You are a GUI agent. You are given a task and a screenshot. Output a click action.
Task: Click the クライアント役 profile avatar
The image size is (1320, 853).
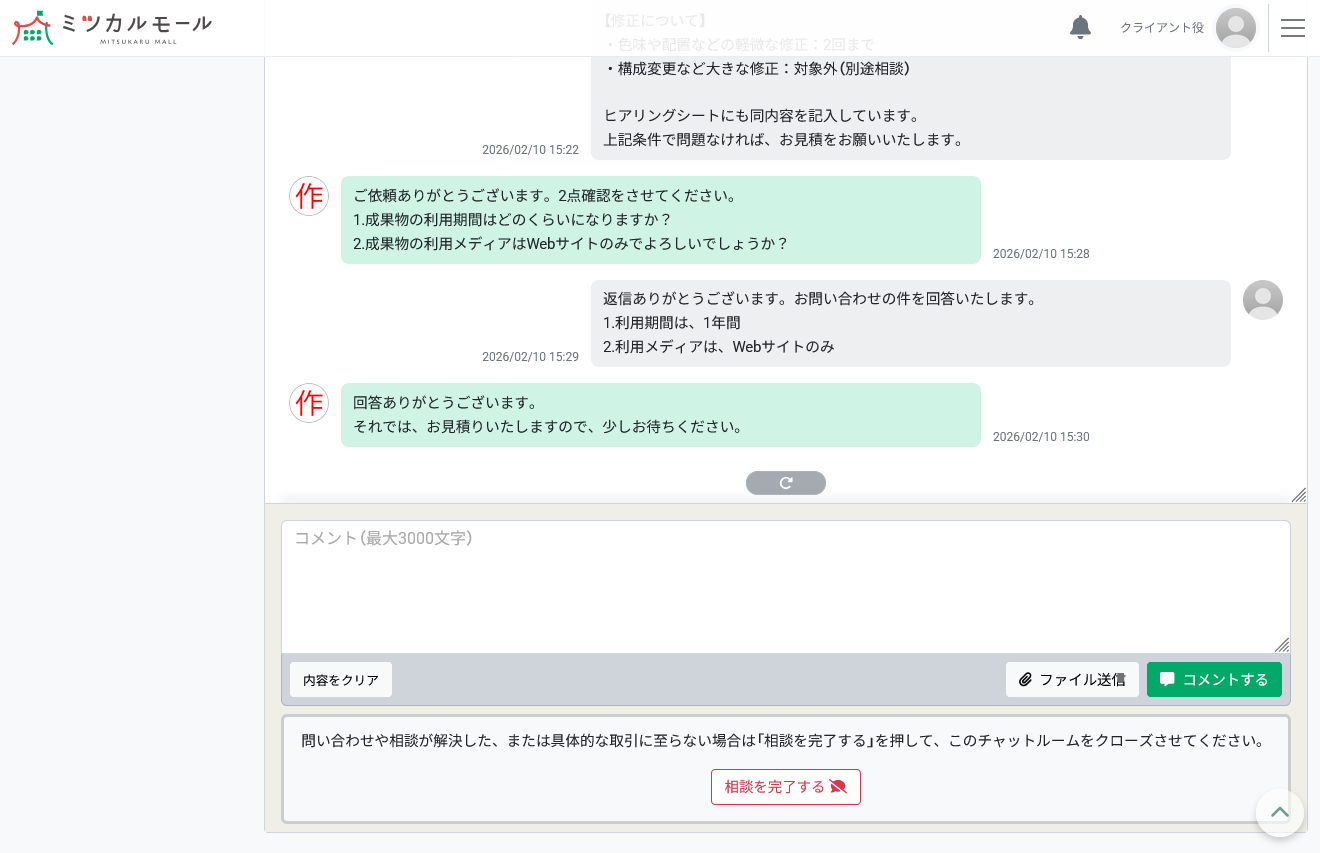1236,28
